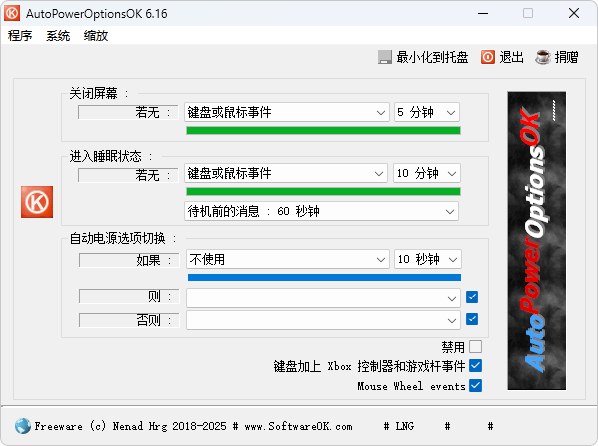This screenshot has height=446, width=598.
Task: Click the blue power-switch progress bar
Action: 325,277
